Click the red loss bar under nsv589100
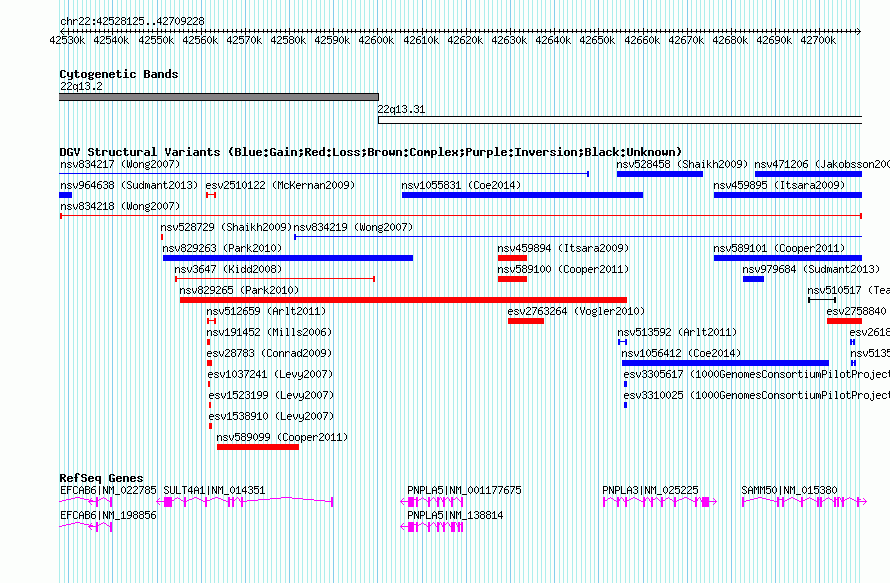 (x=512, y=279)
